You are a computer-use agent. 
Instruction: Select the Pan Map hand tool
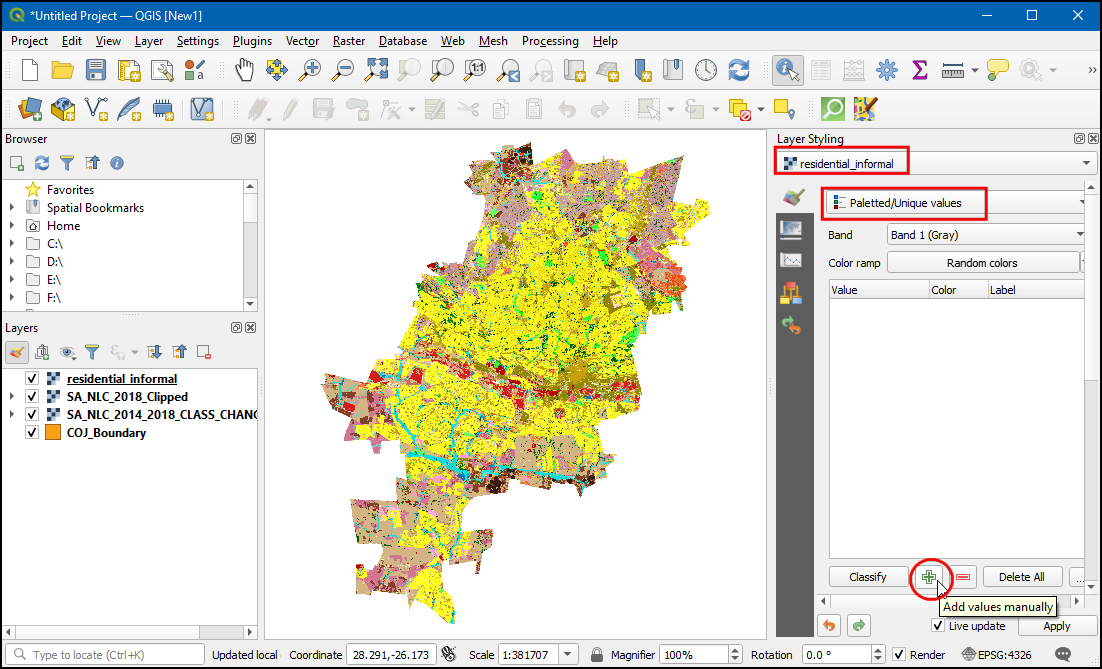244,70
